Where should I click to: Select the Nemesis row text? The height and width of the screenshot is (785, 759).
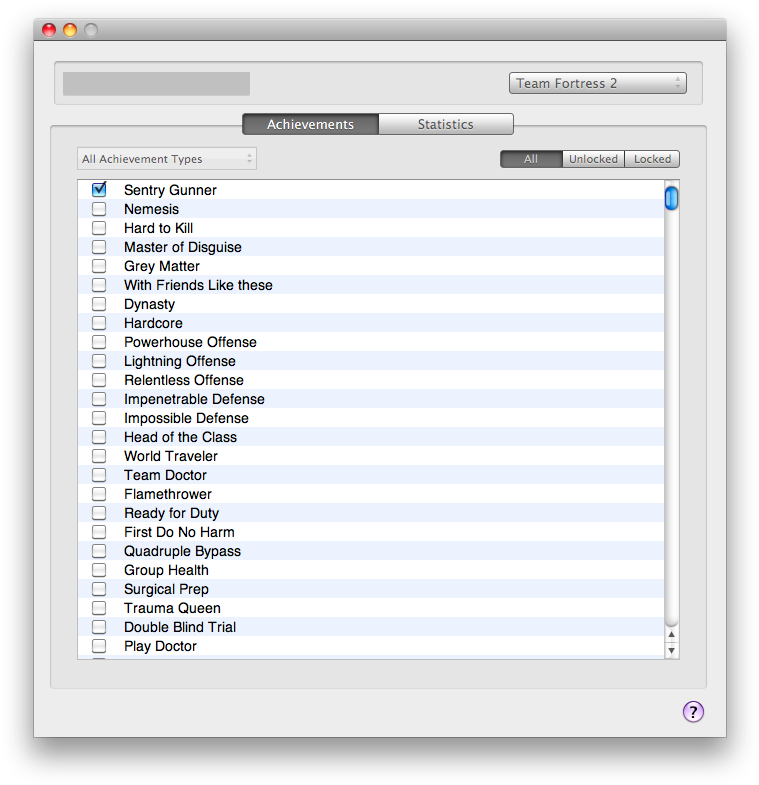pos(151,209)
